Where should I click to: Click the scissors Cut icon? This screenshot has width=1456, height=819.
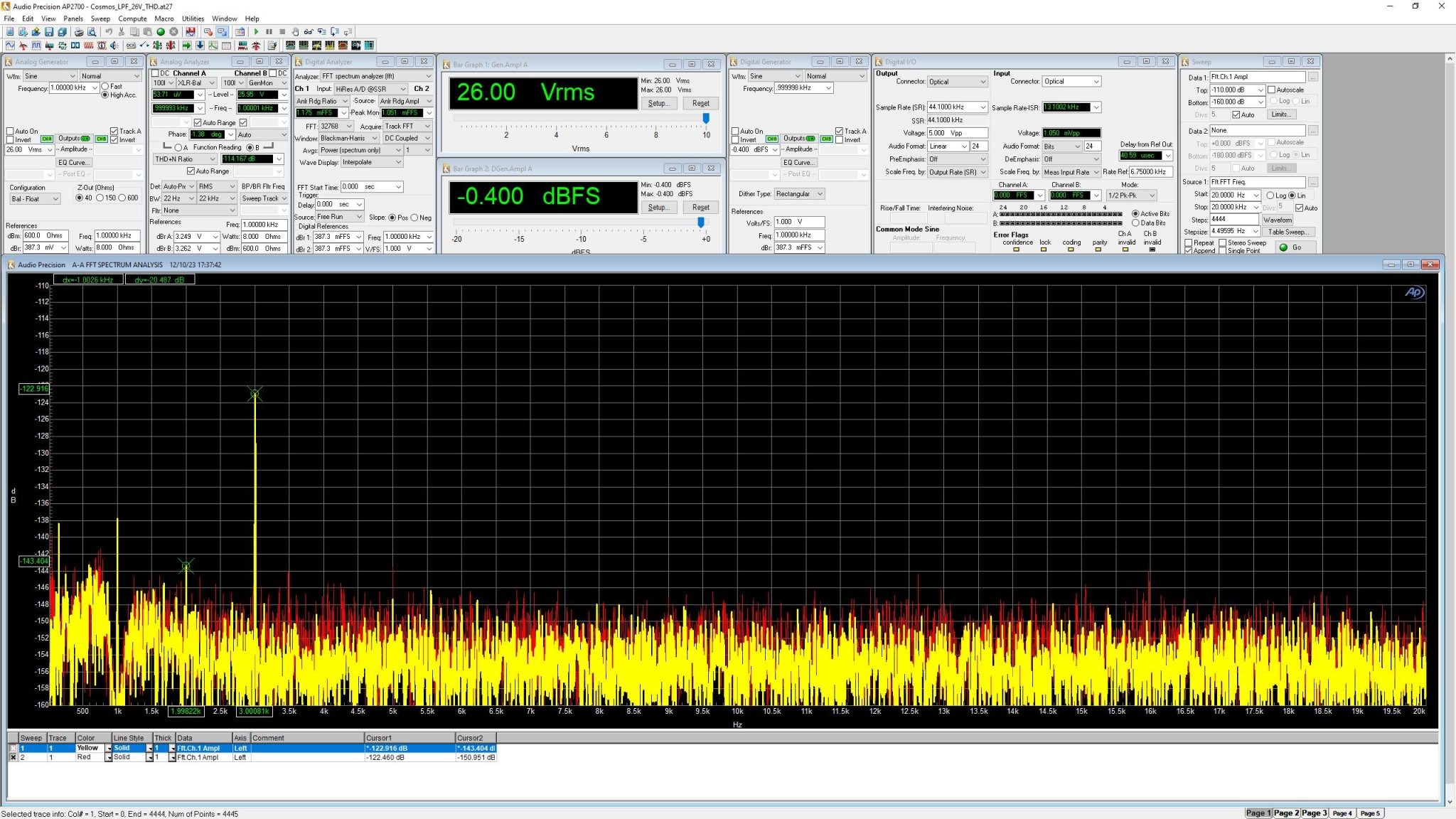[122, 32]
